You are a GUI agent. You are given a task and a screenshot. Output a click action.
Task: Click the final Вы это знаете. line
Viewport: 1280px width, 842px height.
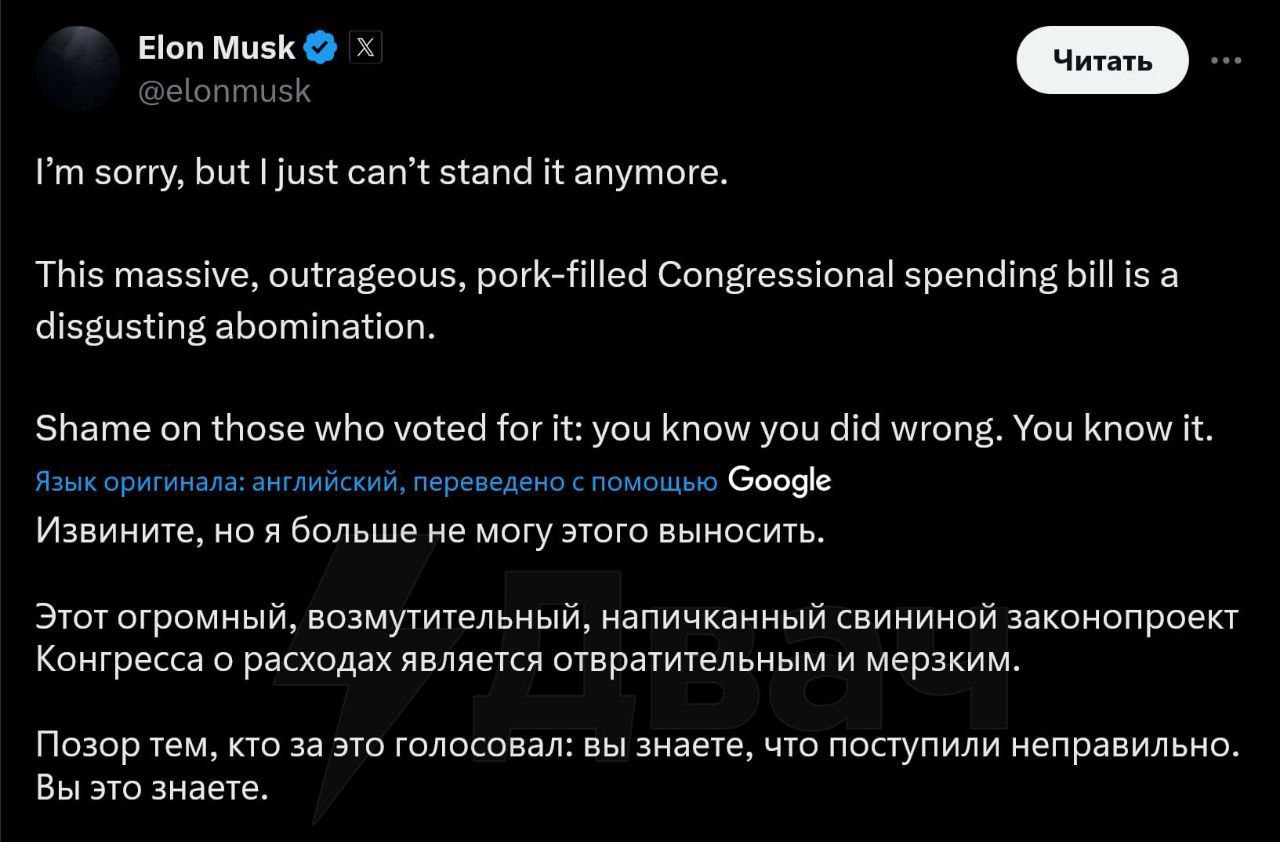point(153,788)
